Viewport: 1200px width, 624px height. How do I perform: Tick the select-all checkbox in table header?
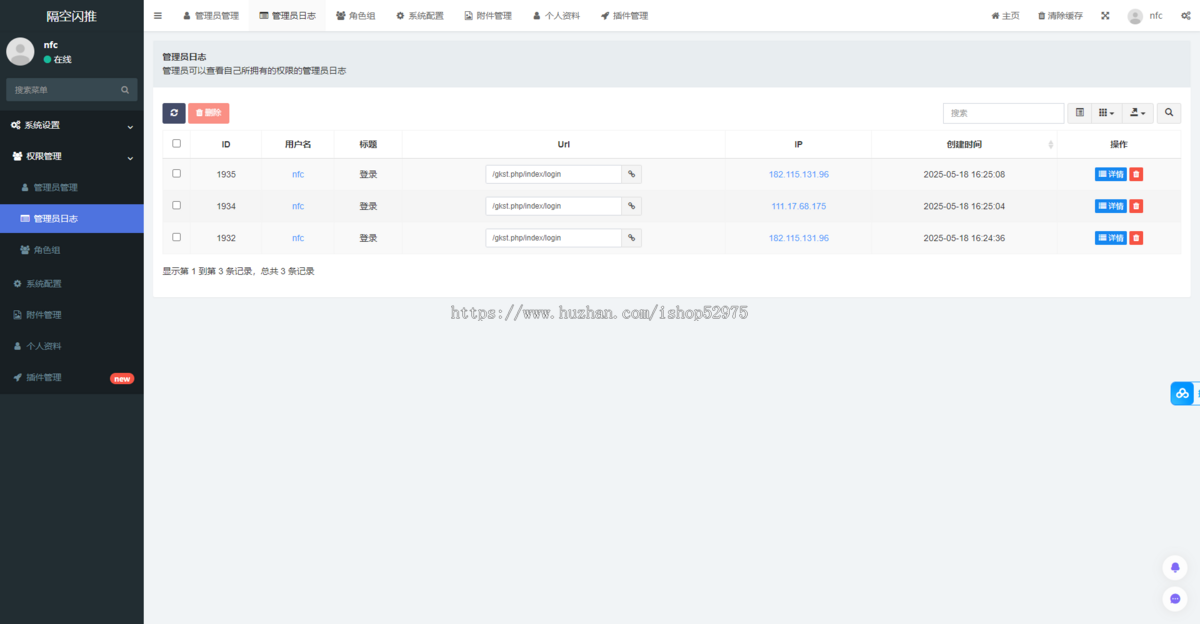coord(177,144)
